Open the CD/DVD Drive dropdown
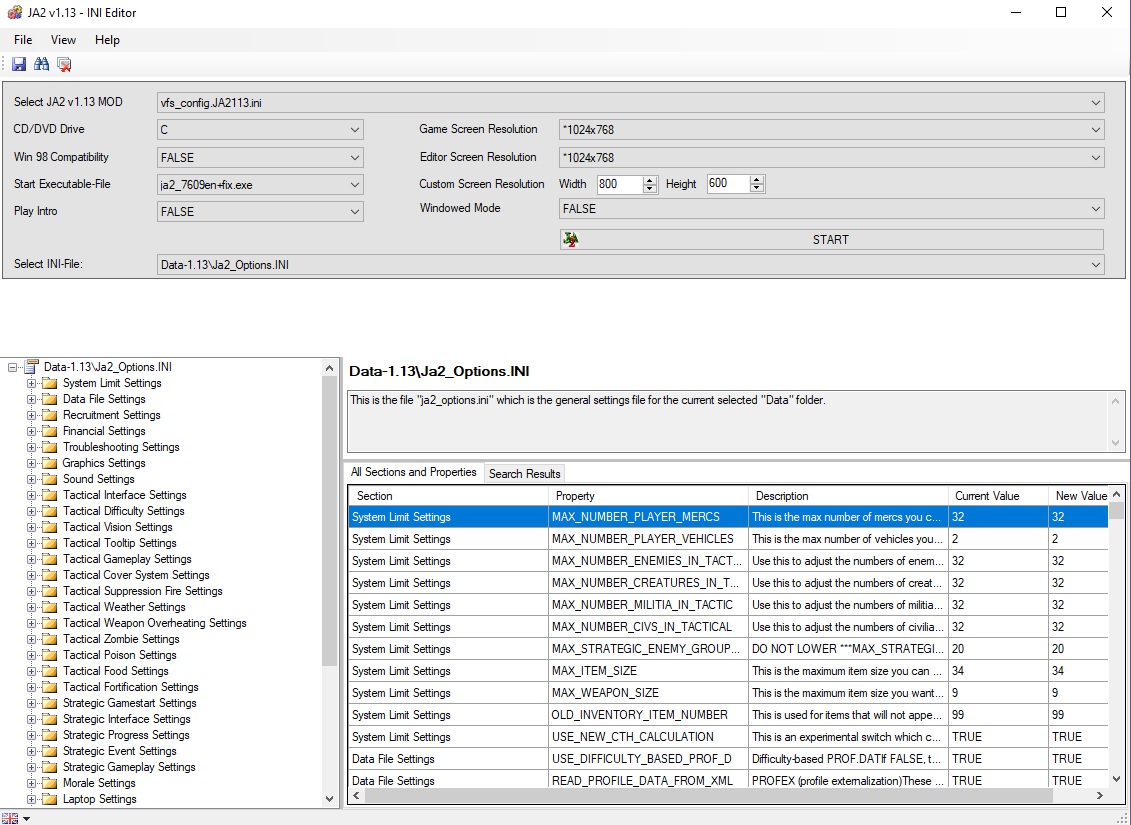The height and width of the screenshot is (825, 1131). pyautogui.click(x=260, y=130)
